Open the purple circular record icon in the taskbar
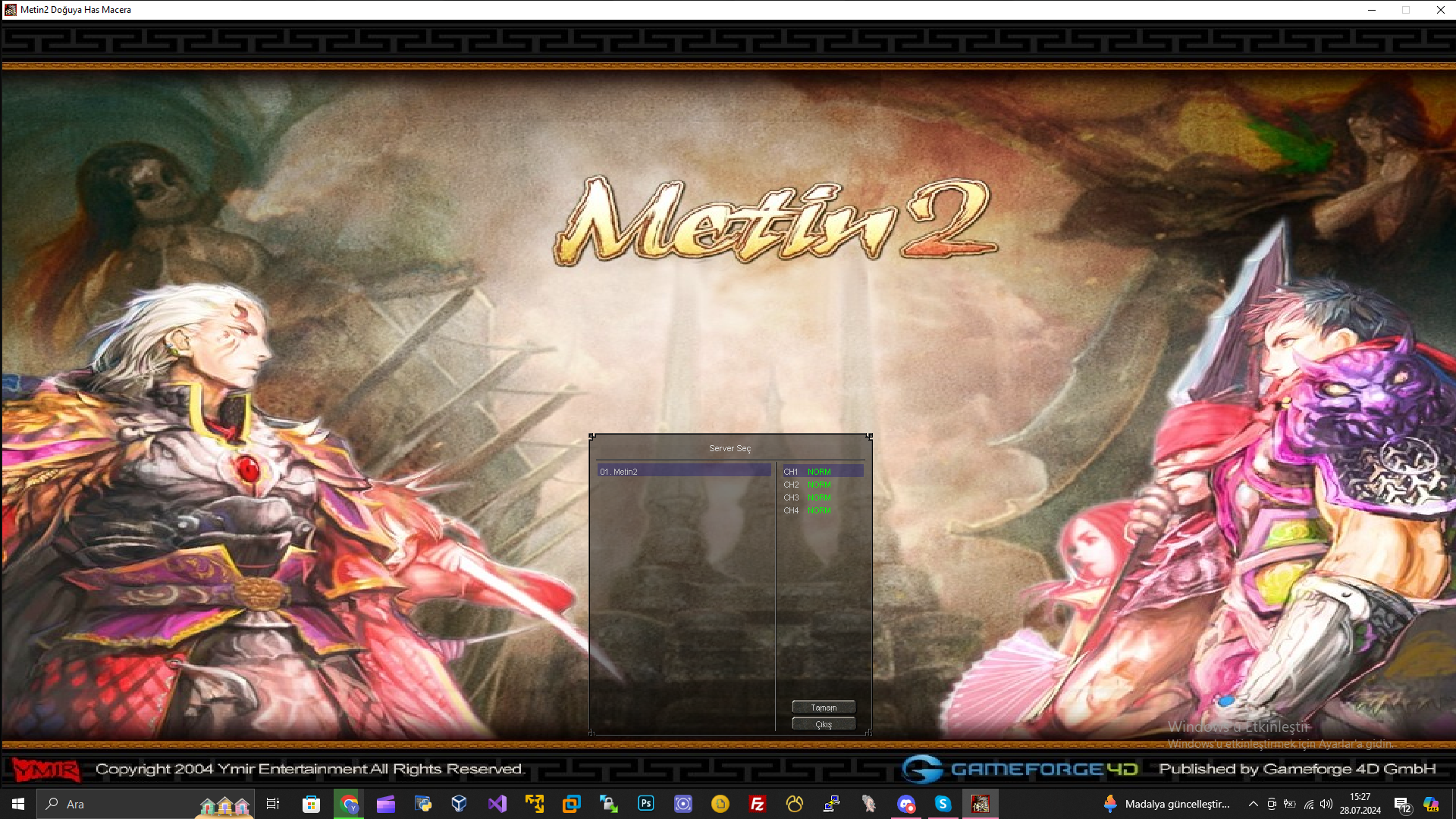The image size is (1456, 819). point(683,804)
